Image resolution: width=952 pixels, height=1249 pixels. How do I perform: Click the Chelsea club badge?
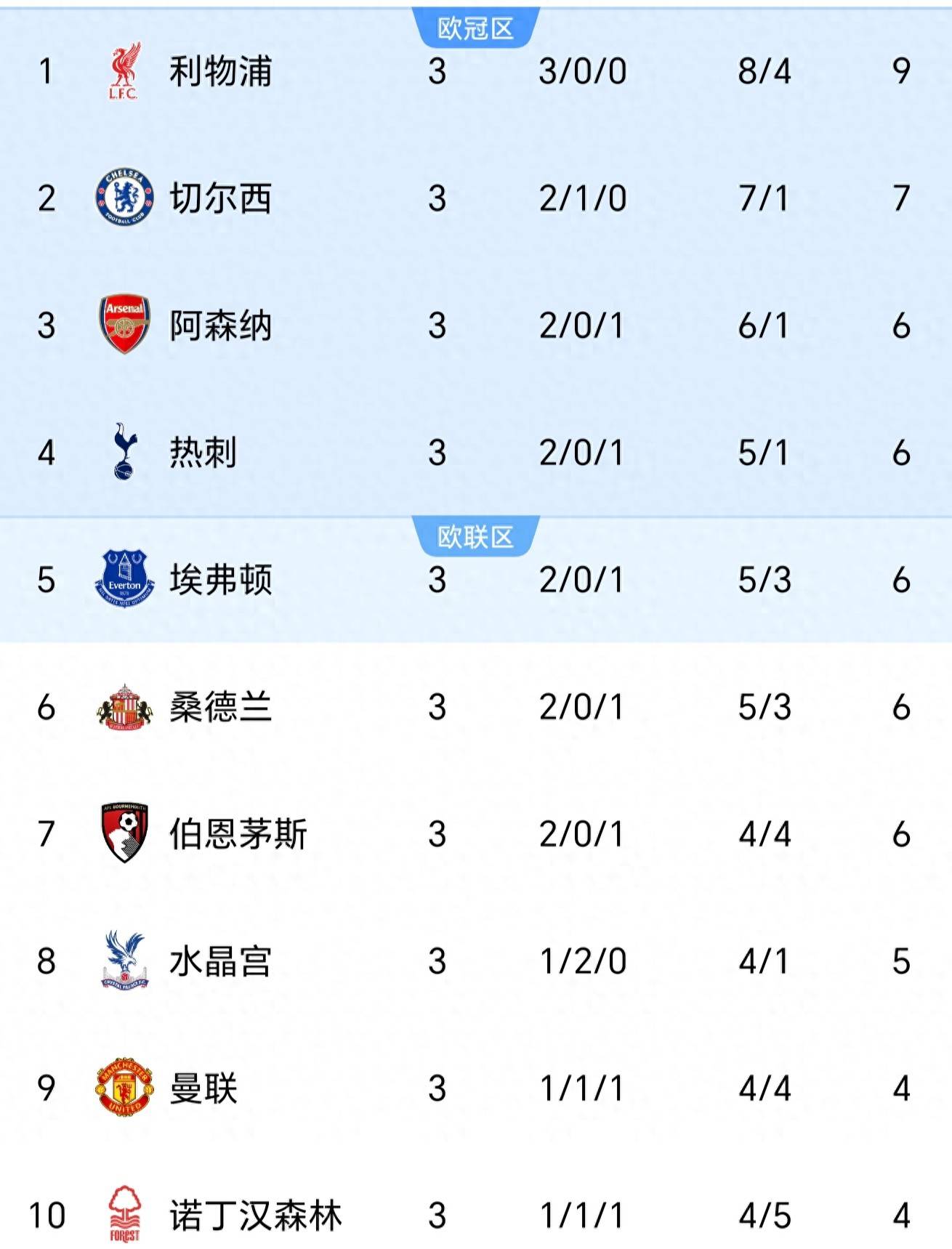124,198
